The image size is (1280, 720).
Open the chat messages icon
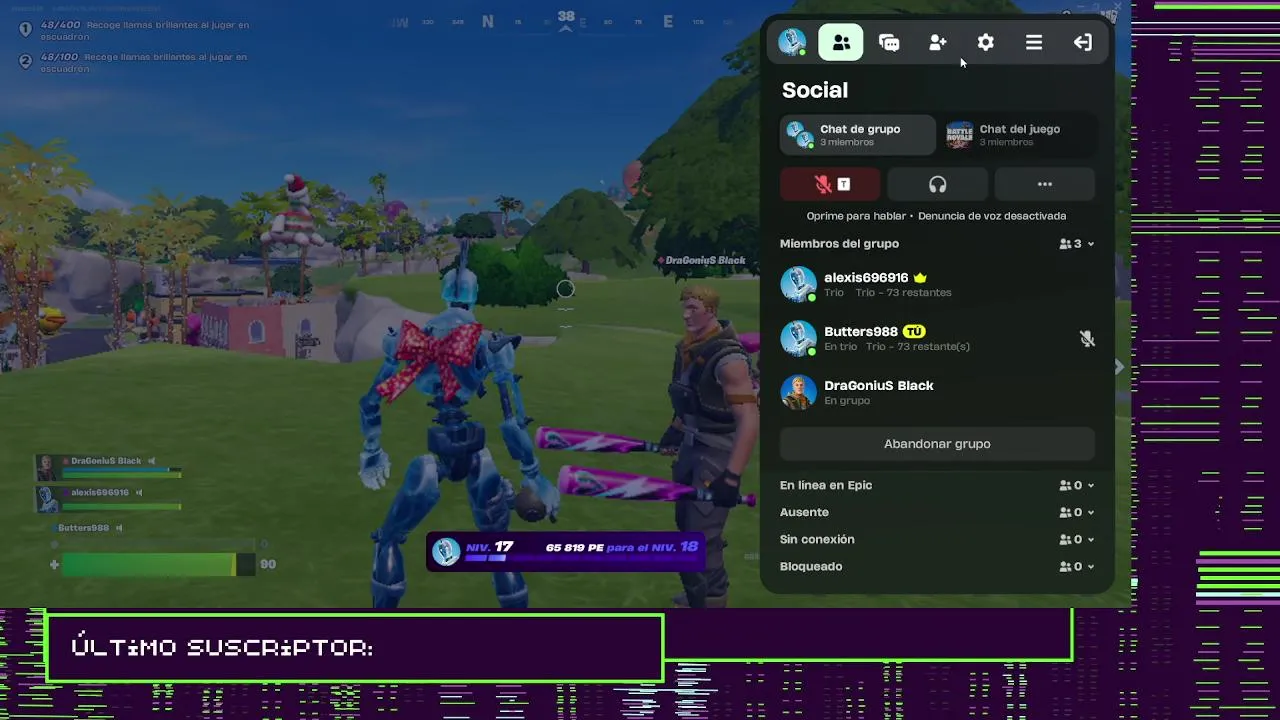[889, 42]
